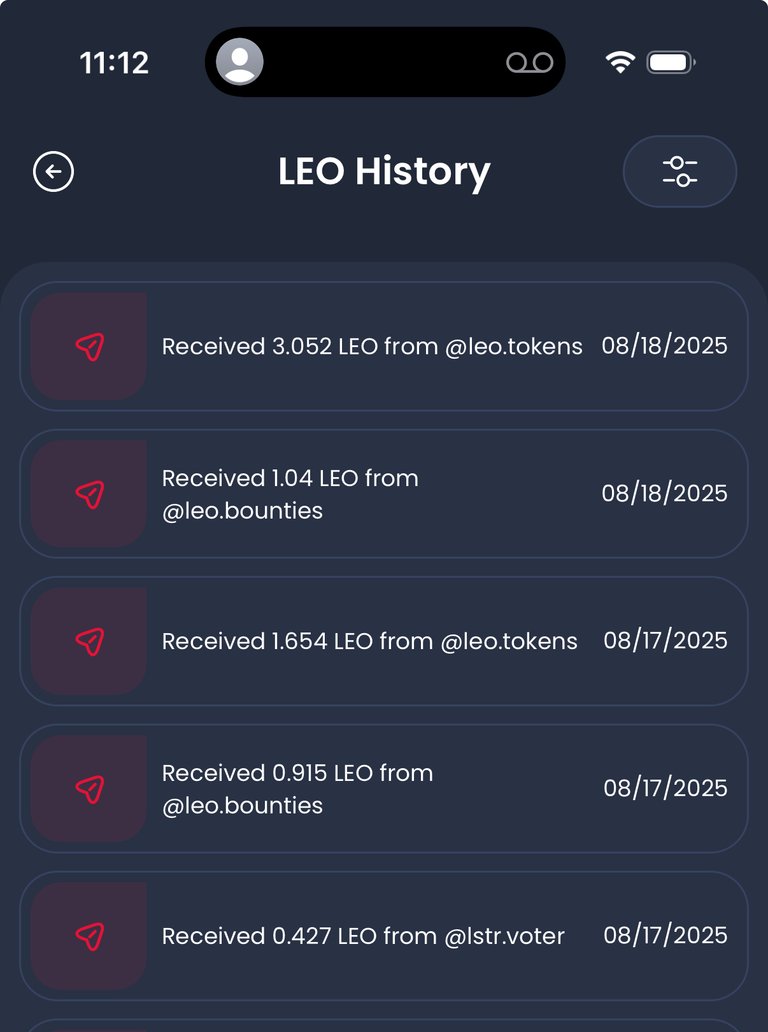768x1032 pixels.
Task: Tap send icon of 0.915 LEO transaction
Action: coord(89,788)
